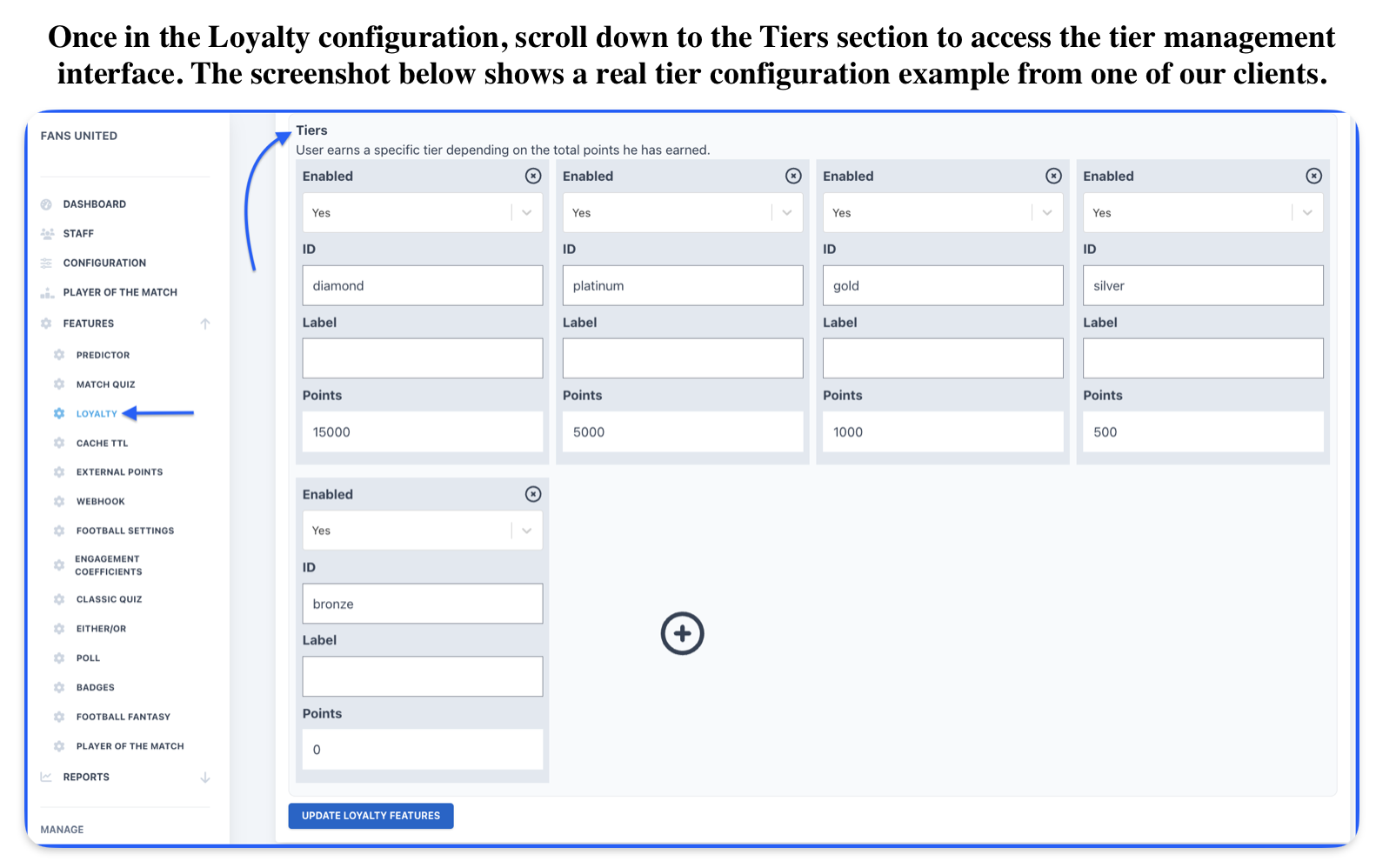Remove the bronze tier with its X icon
This screenshot has height=868, width=1376.
(x=533, y=494)
